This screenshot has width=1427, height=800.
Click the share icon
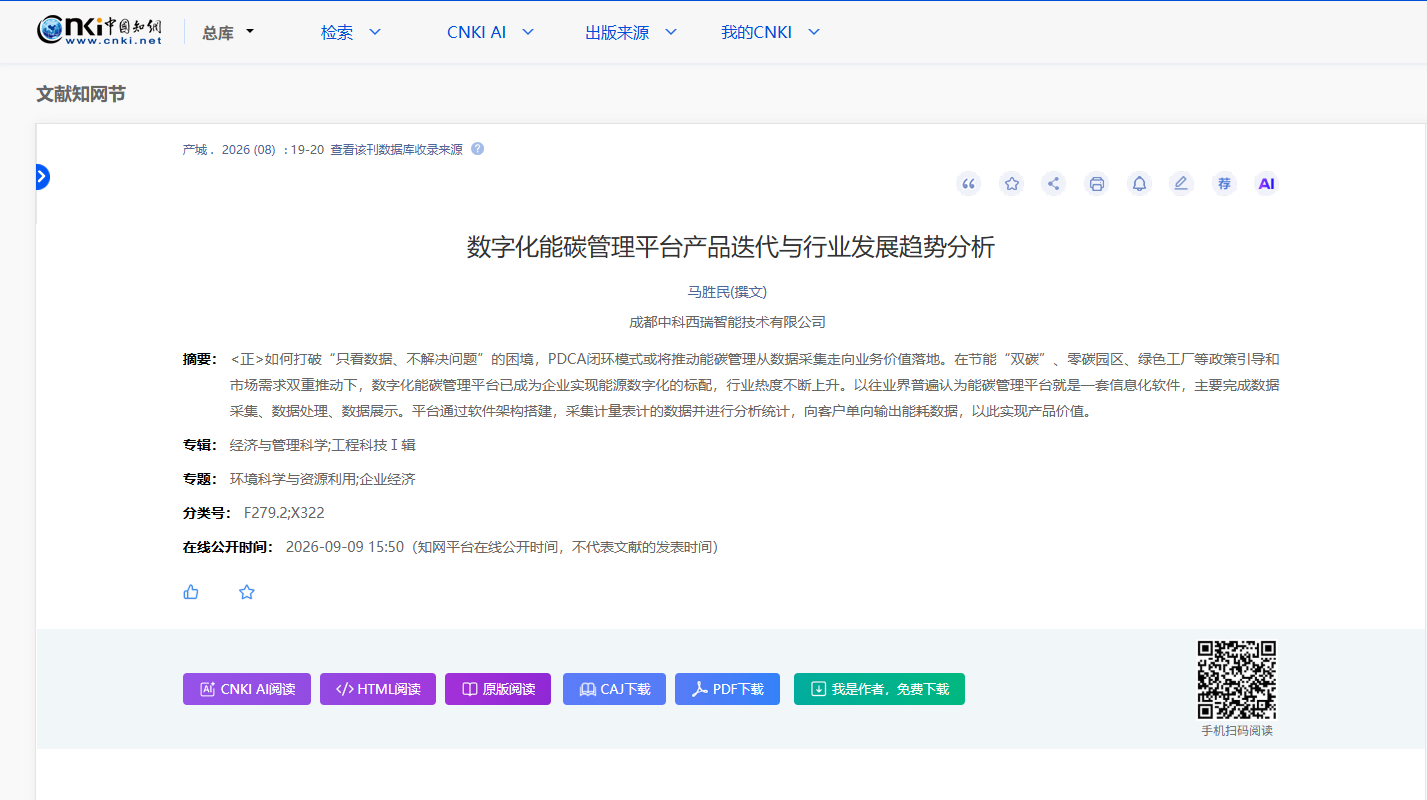pos(1053,184)
